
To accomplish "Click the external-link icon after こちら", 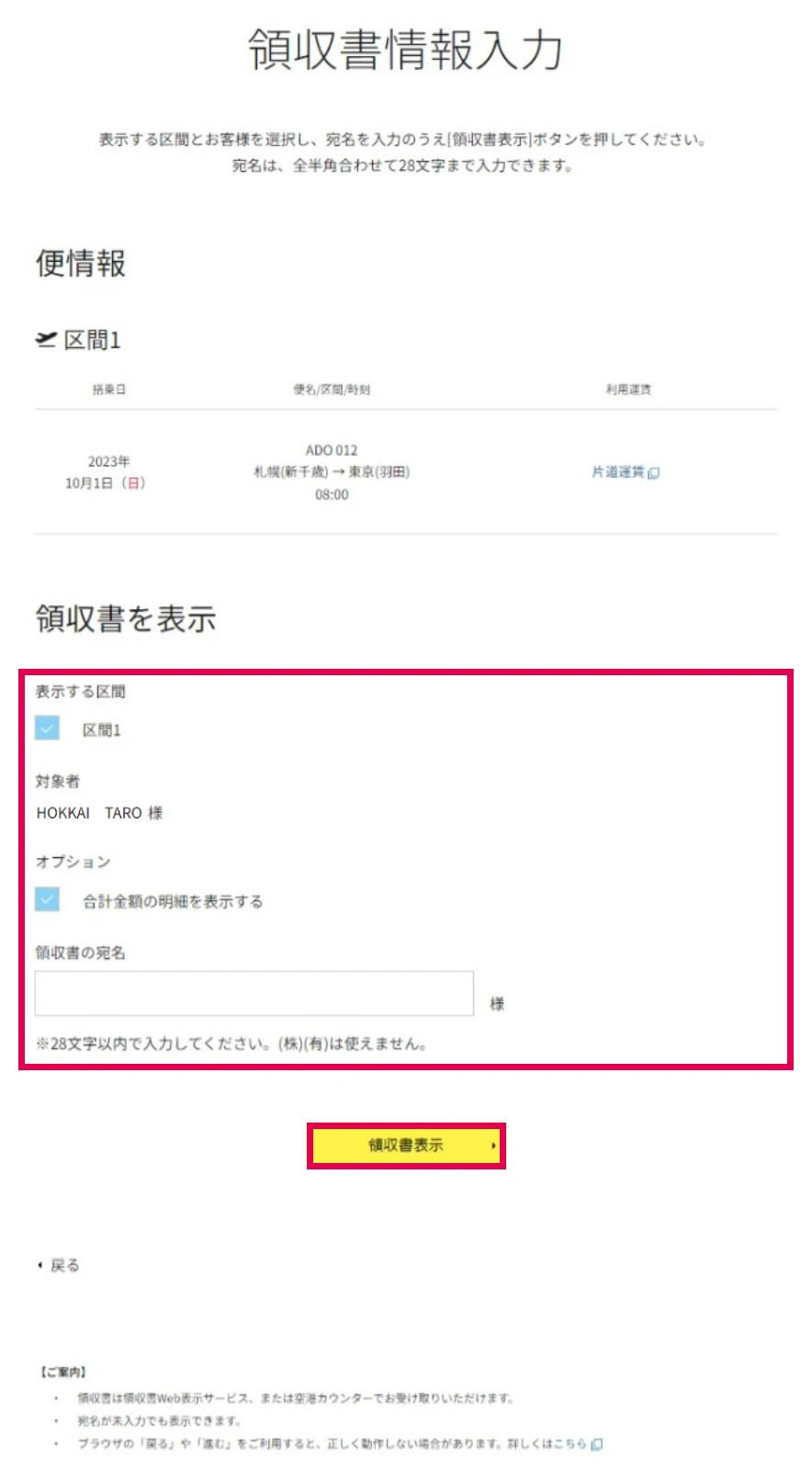I will pyautogui.click(x=597, y=1444).
